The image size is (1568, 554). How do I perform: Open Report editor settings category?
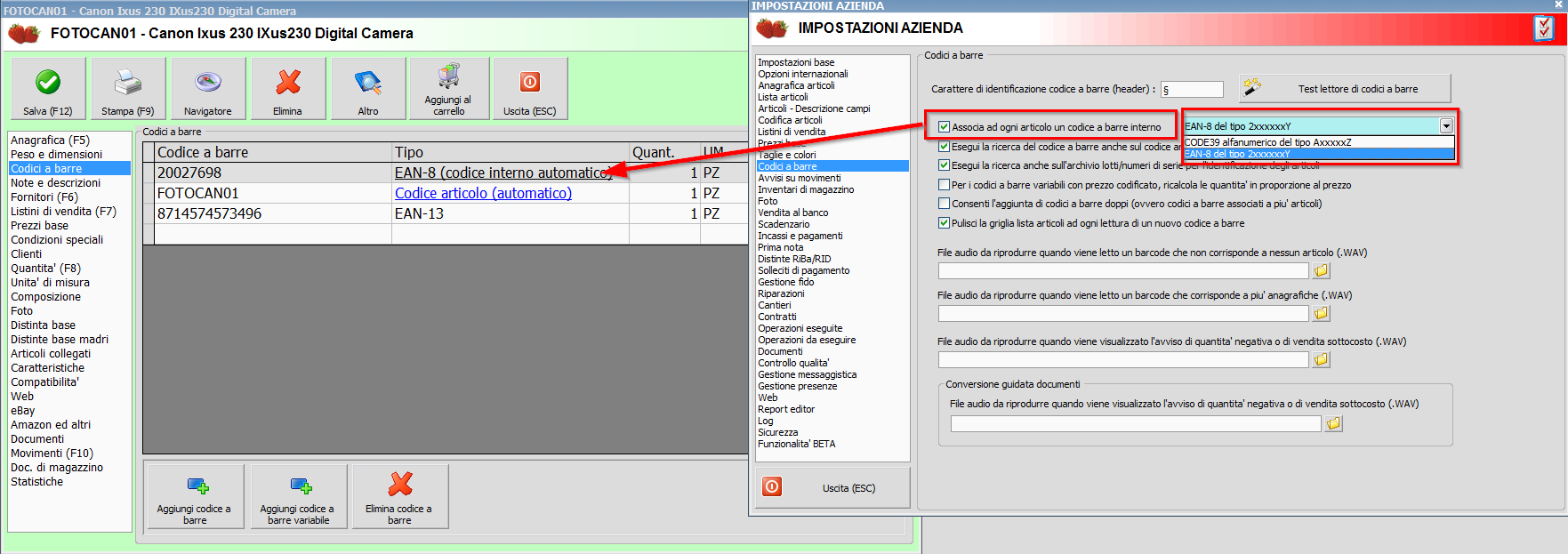[786, 409]
